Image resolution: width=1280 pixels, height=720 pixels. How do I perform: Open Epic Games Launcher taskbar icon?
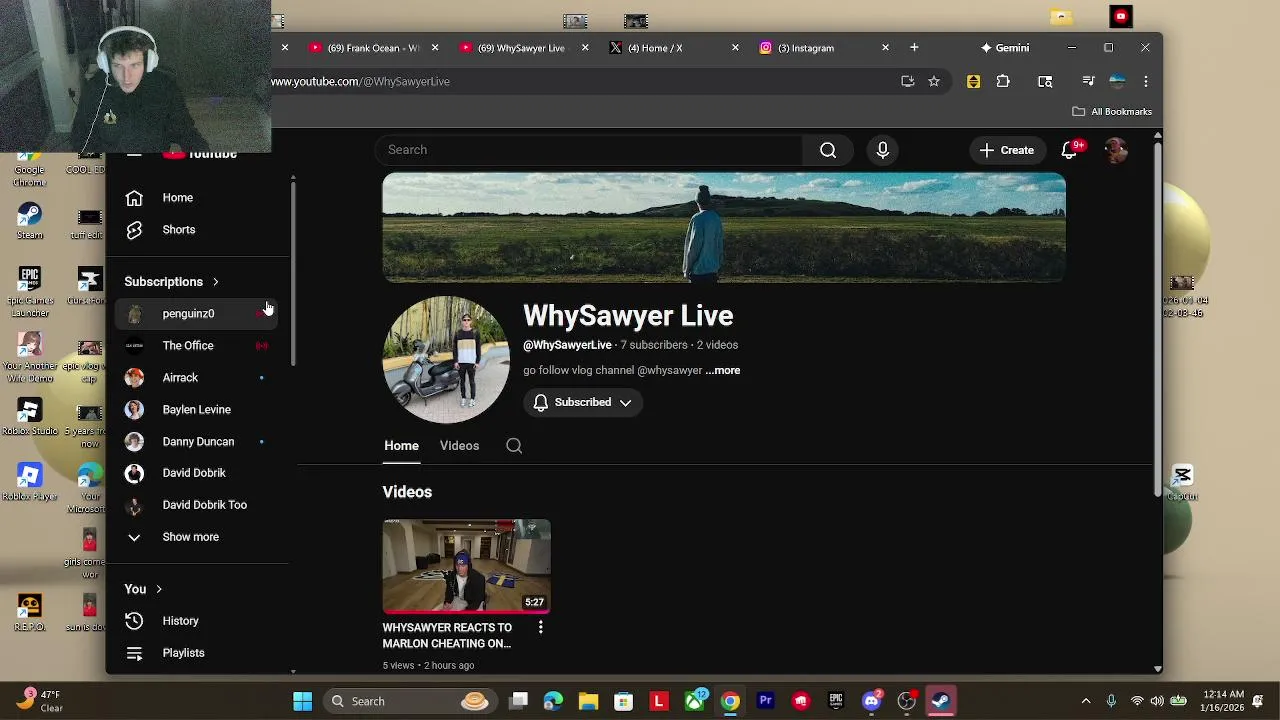click(836, 701)
